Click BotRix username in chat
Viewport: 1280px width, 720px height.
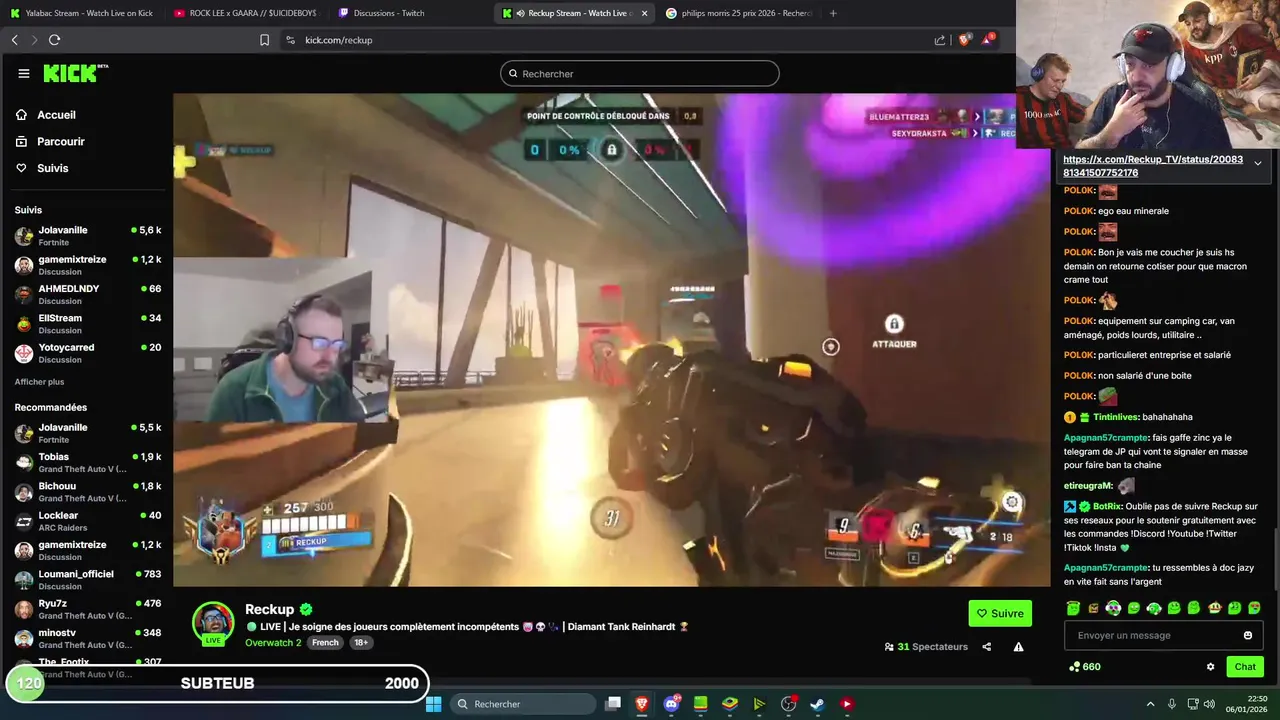click(1107, 506)
